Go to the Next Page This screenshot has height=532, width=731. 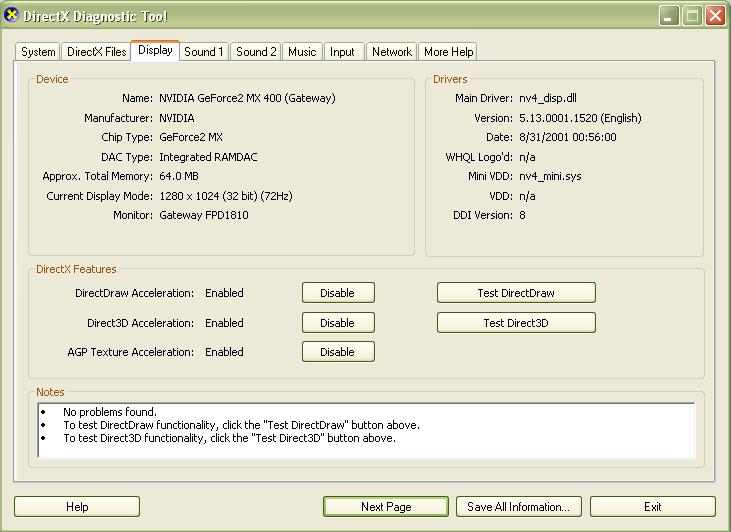(386, 506)
